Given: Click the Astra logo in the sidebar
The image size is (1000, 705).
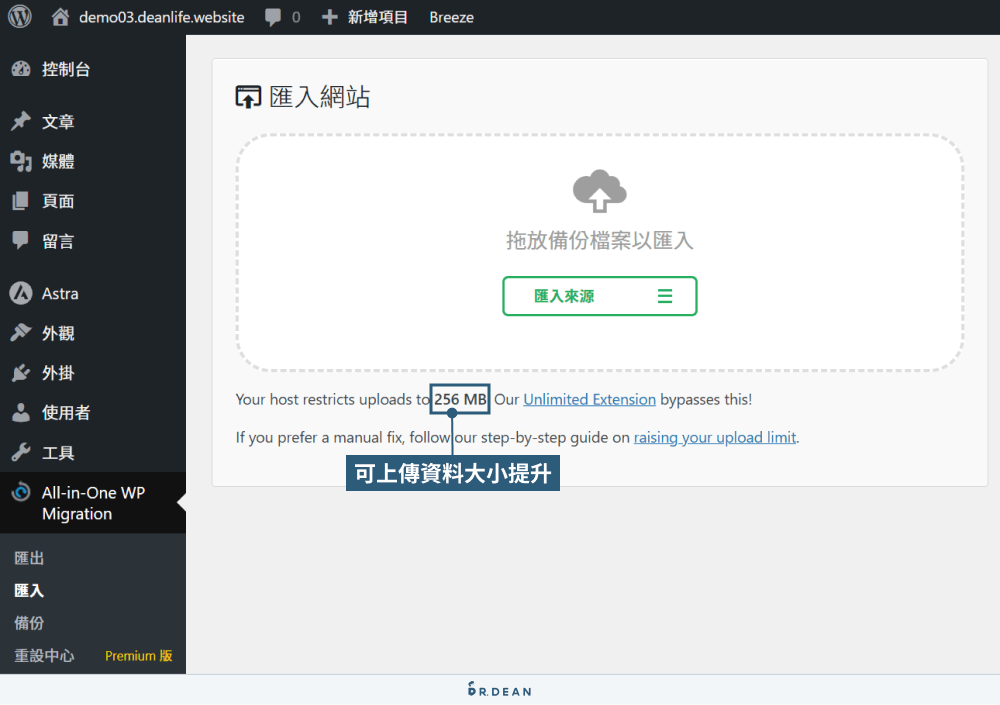Looking at the screenshot, I should pos(22,293).
